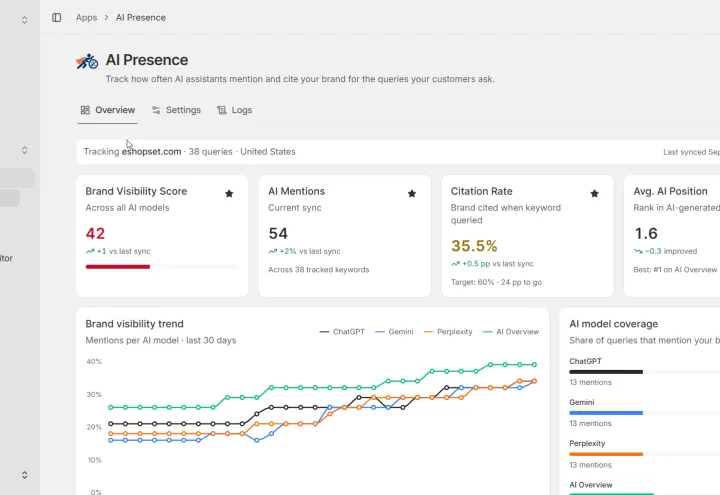Expand the middle sidebar chevron switcher
Viewport: 720px width, 495px height.
coord(24,150)
